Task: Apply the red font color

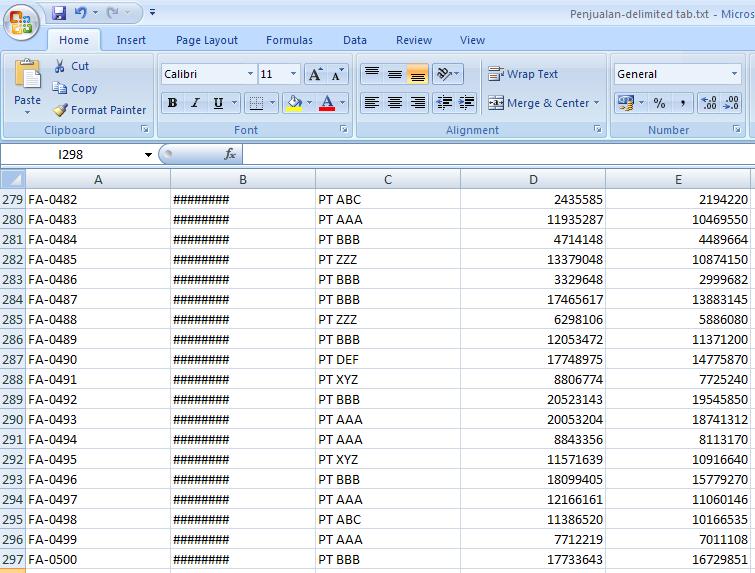Action: pyautogui.click(x=327, y=103)
